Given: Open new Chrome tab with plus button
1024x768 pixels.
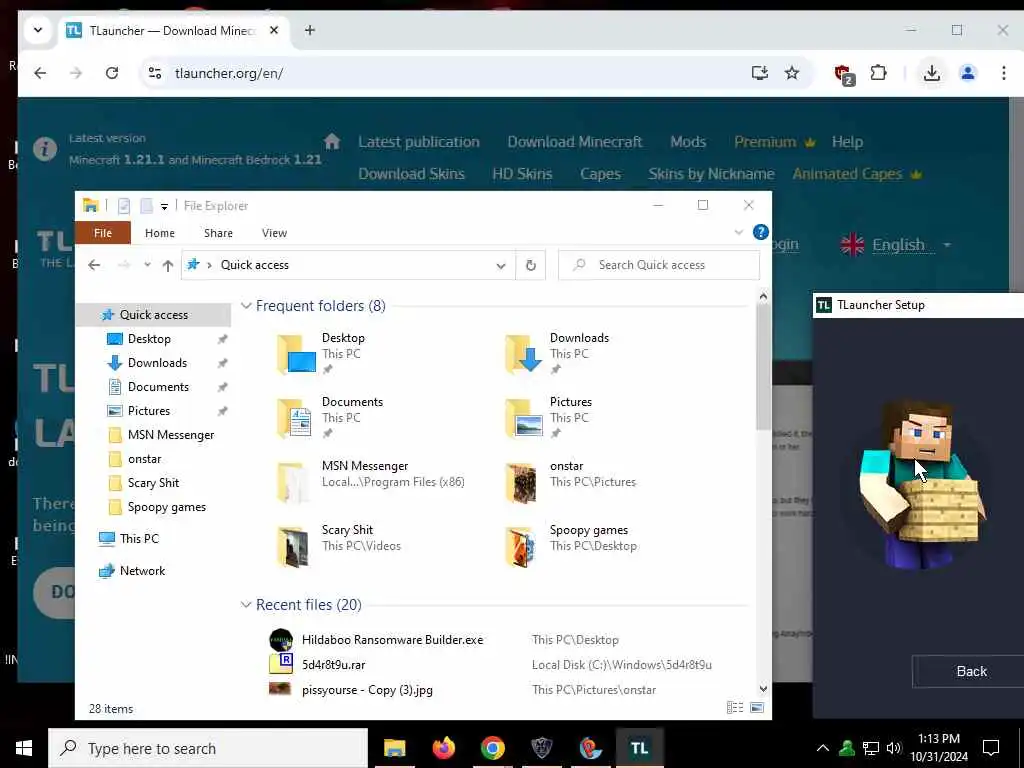Looking at the screenshot, I should pyautogui.click(x=310, y=30).
